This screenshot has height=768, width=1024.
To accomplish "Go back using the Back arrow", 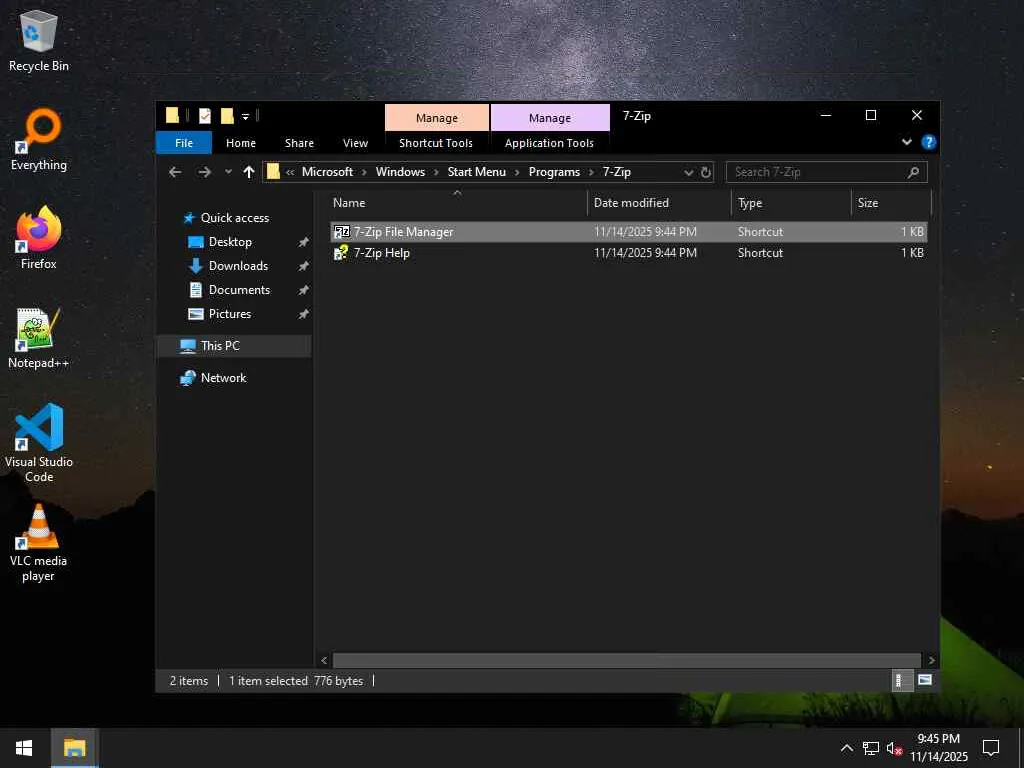I will (x=175, y=172).
